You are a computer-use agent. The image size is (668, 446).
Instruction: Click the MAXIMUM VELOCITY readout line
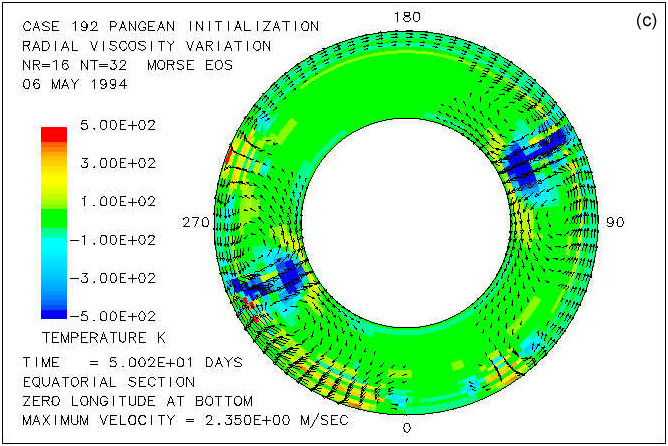point(185,419)
